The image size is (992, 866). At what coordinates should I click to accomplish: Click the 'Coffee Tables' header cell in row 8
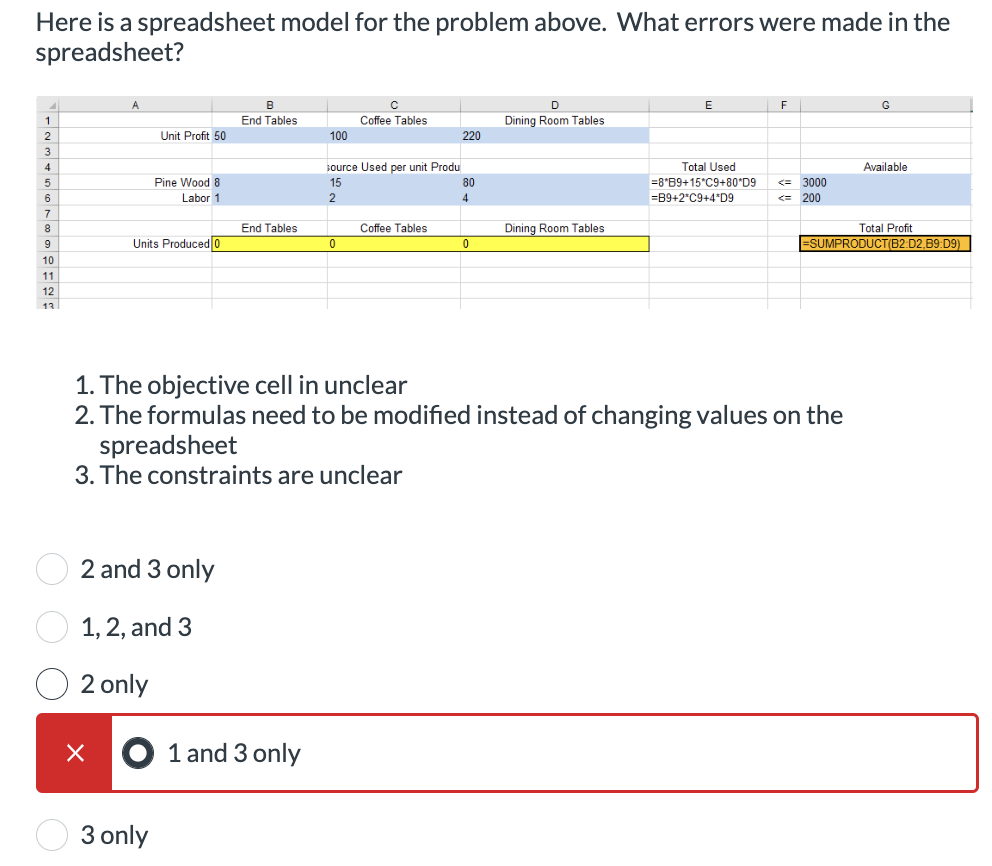pyautogui.click(x=393, y=227)
